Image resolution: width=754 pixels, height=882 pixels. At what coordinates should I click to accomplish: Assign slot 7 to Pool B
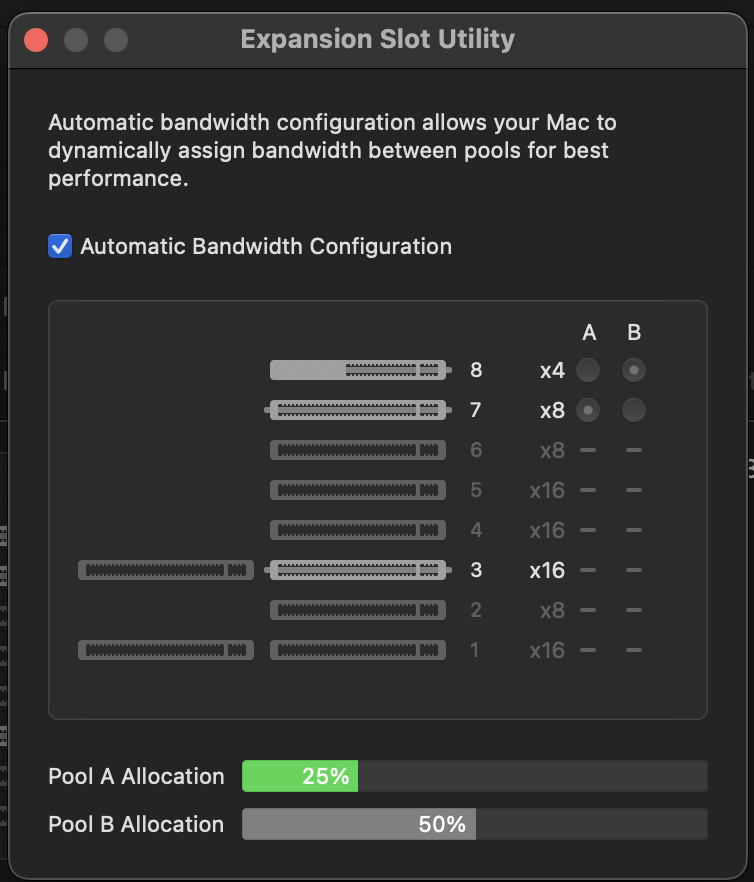(x=634, y=410)
